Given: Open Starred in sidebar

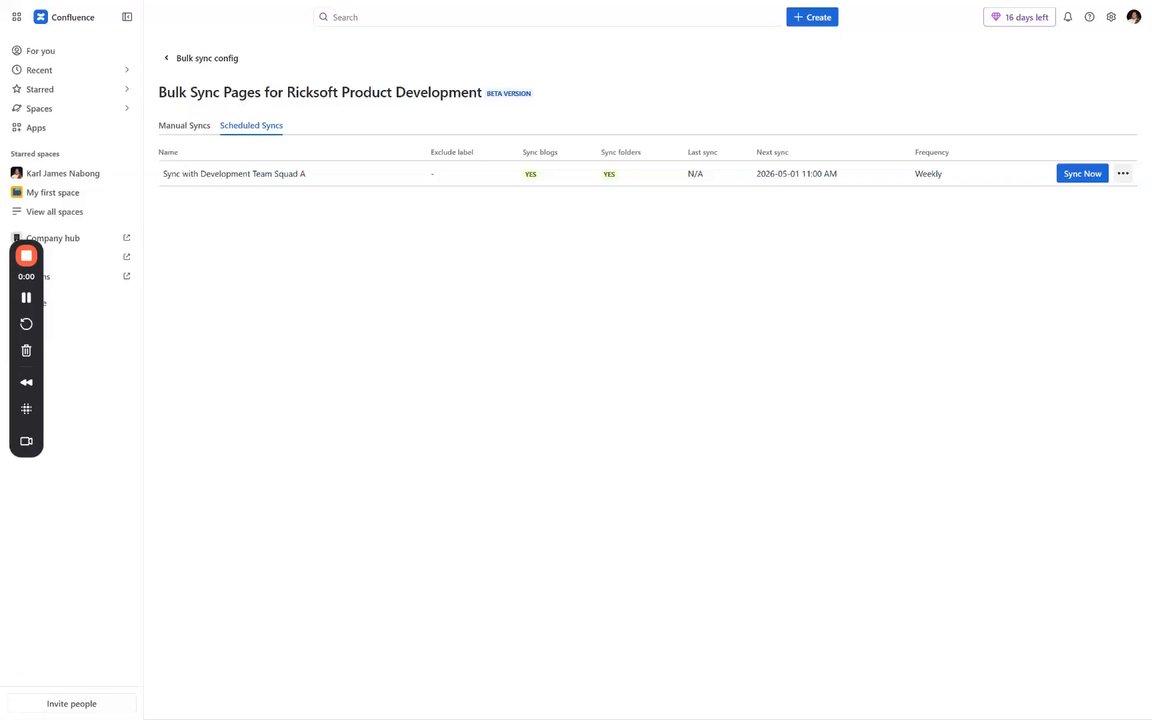Looking at the screenshot, I should point(40,89).
